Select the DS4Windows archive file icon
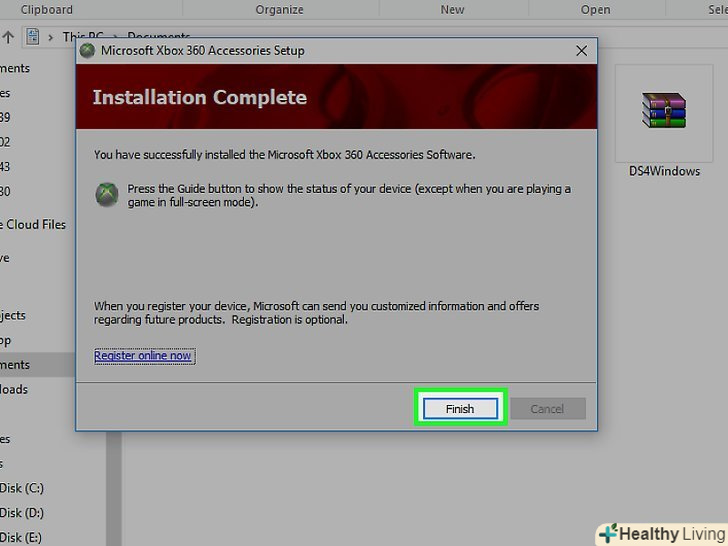 coord(664,110)
